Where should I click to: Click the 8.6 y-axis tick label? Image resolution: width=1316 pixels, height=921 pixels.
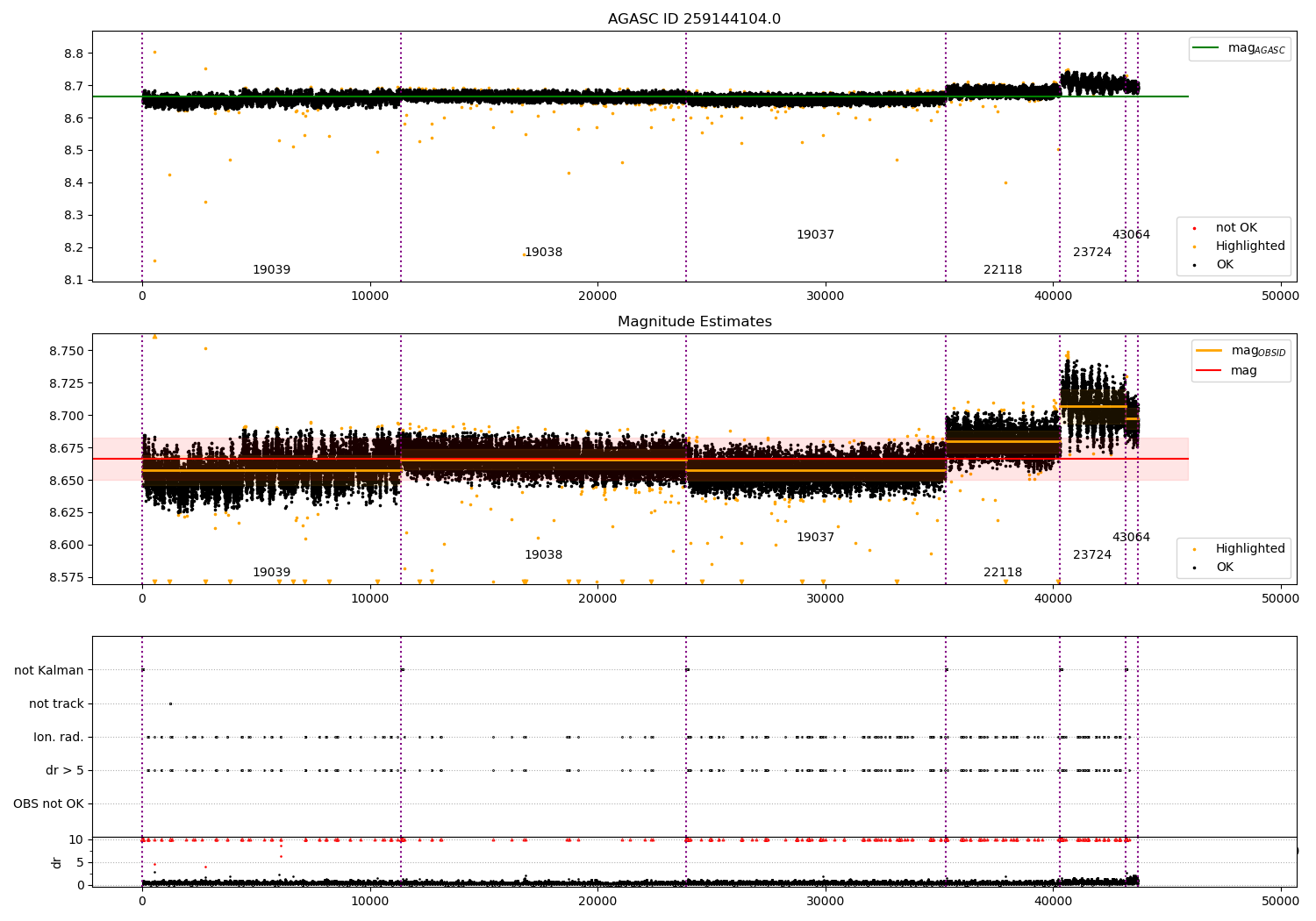tap(74, 118)
